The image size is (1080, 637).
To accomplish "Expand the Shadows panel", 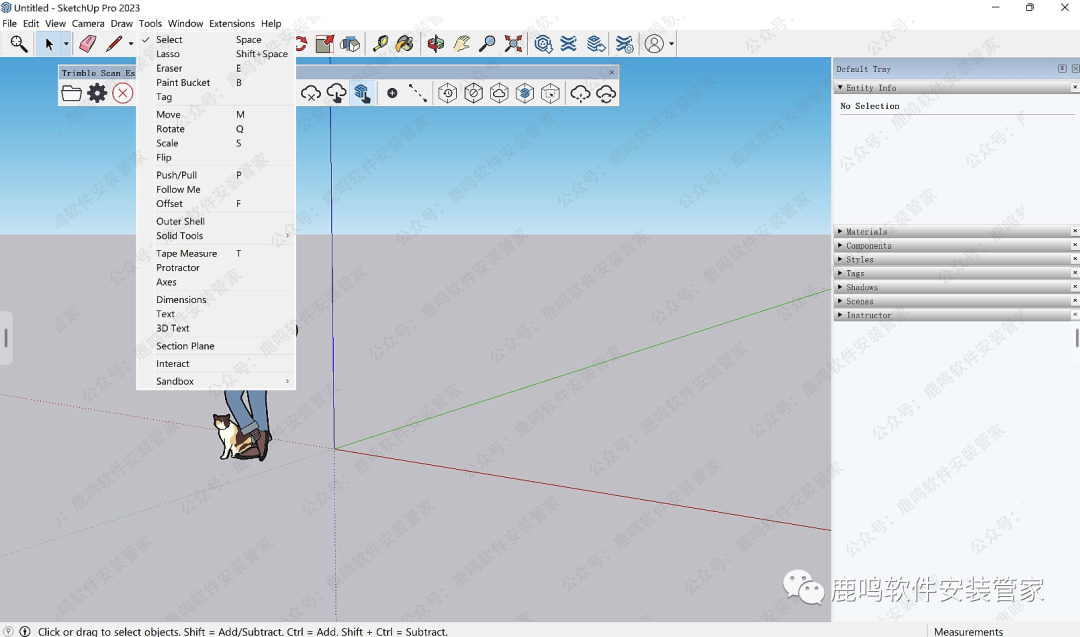I will click(861, 288).
